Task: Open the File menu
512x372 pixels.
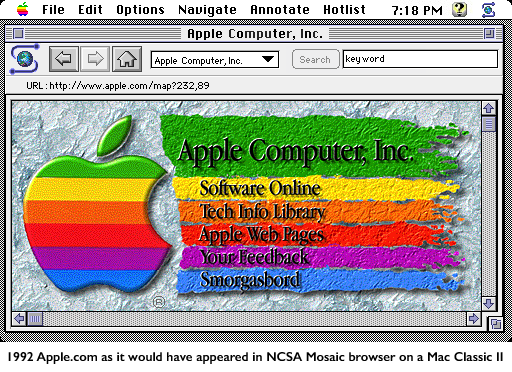Action: tap(53, 10)
